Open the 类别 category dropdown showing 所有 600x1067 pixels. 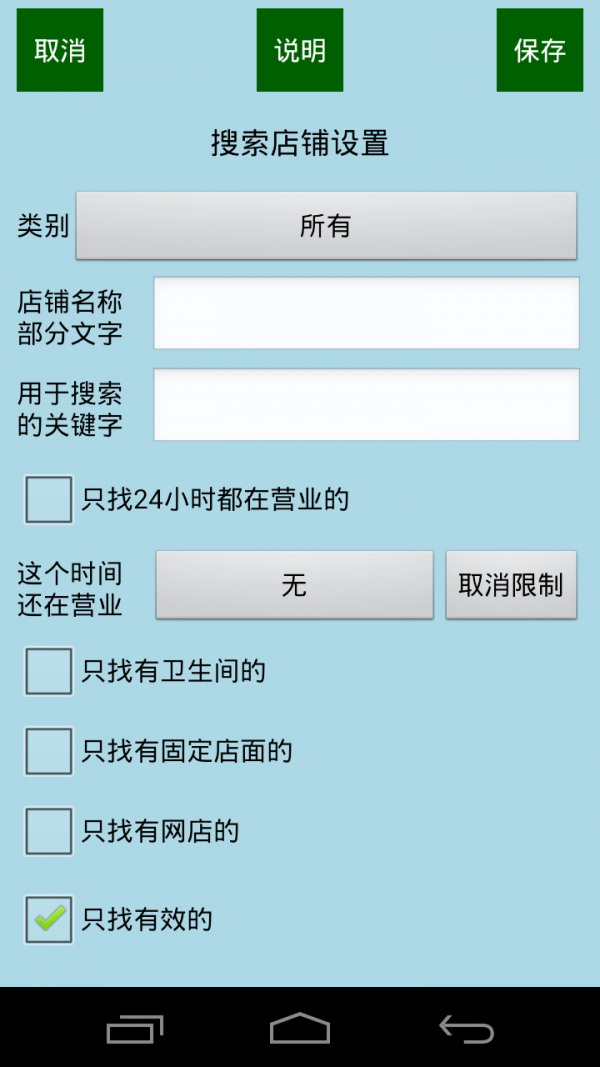click(326, 226)
